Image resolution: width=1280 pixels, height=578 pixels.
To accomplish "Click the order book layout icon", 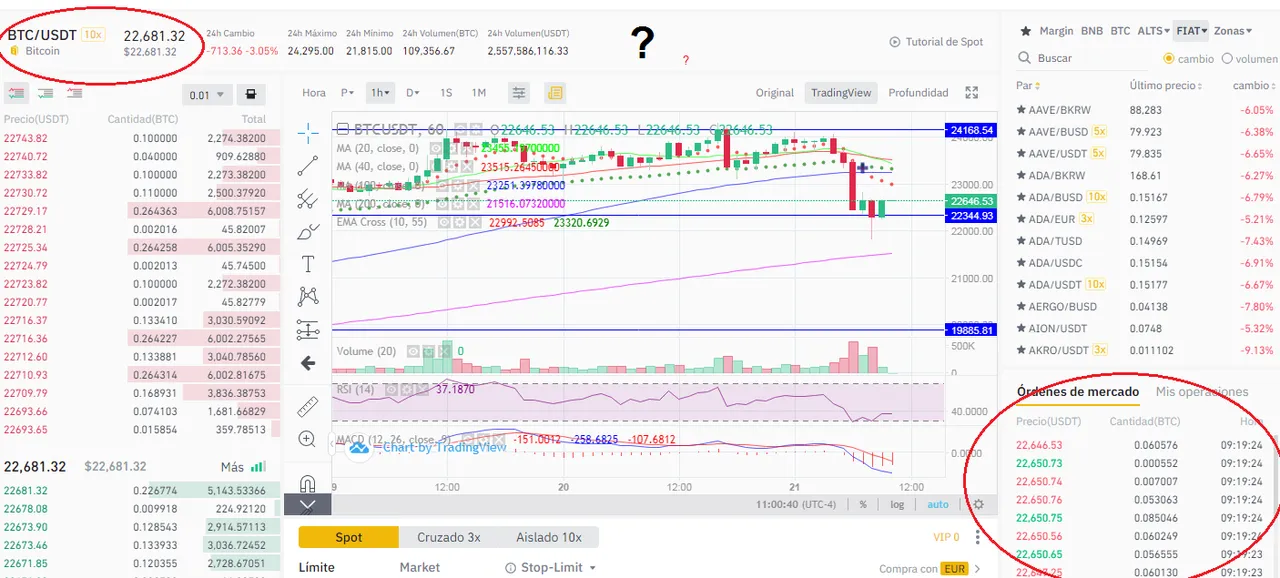I will coord(250,95).
